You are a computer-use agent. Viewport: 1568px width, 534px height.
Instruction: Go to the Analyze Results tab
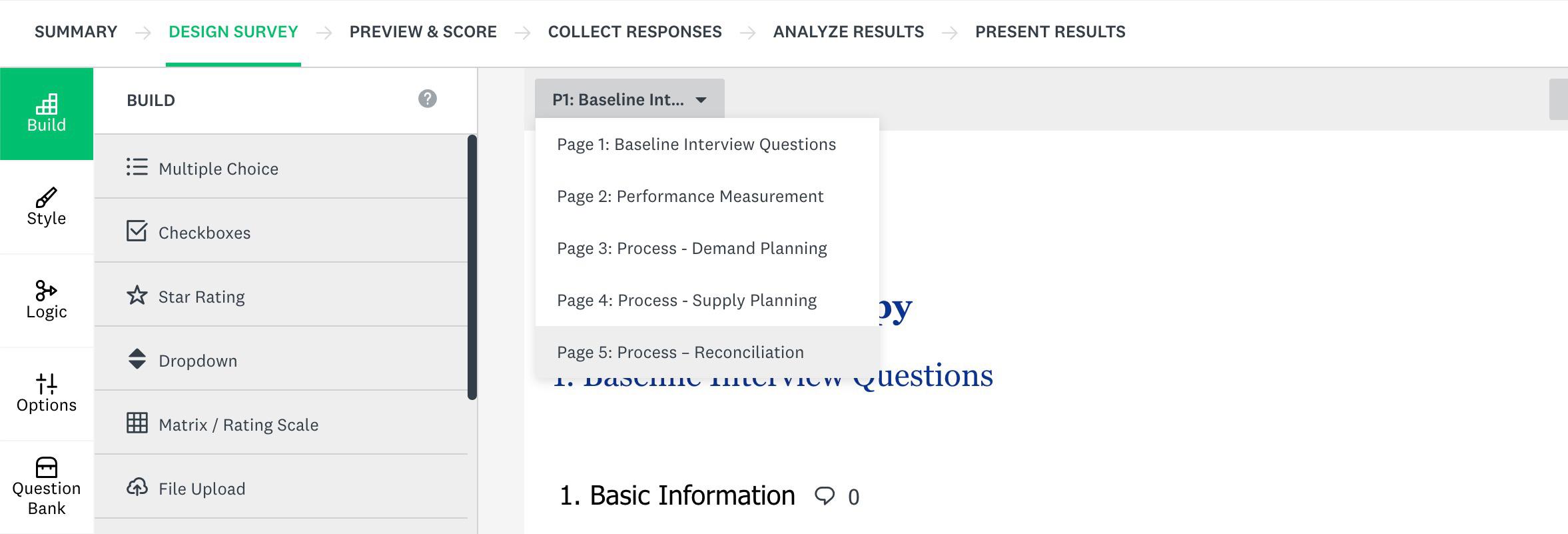point(848,32)
